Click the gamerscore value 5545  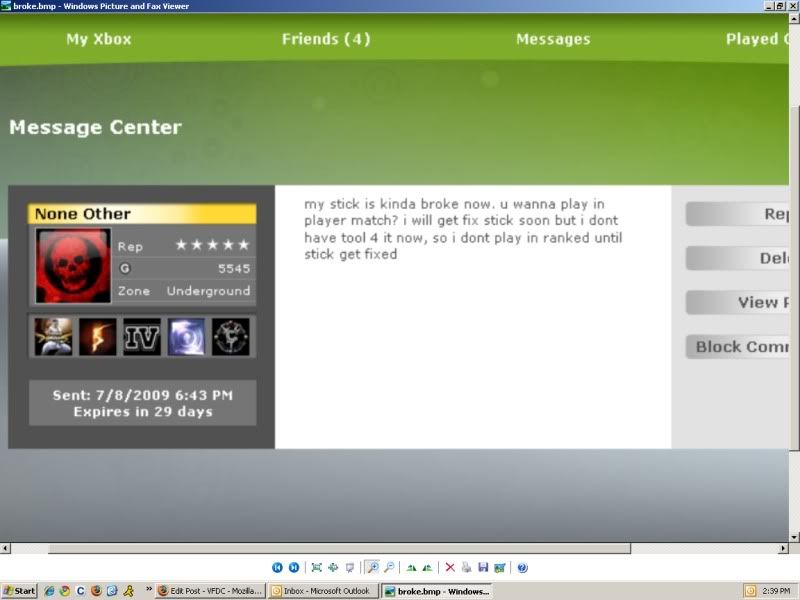click(x=234, y=269)
